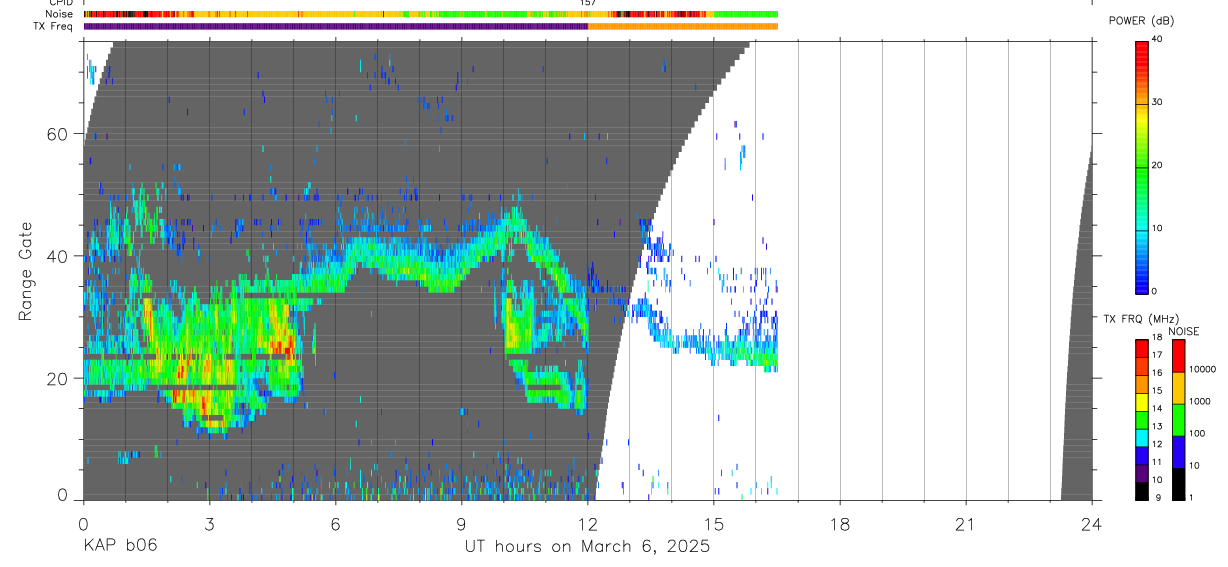Click the 12 tick on the UT hours axis
1228x567 pixels.
click(588, 524)
